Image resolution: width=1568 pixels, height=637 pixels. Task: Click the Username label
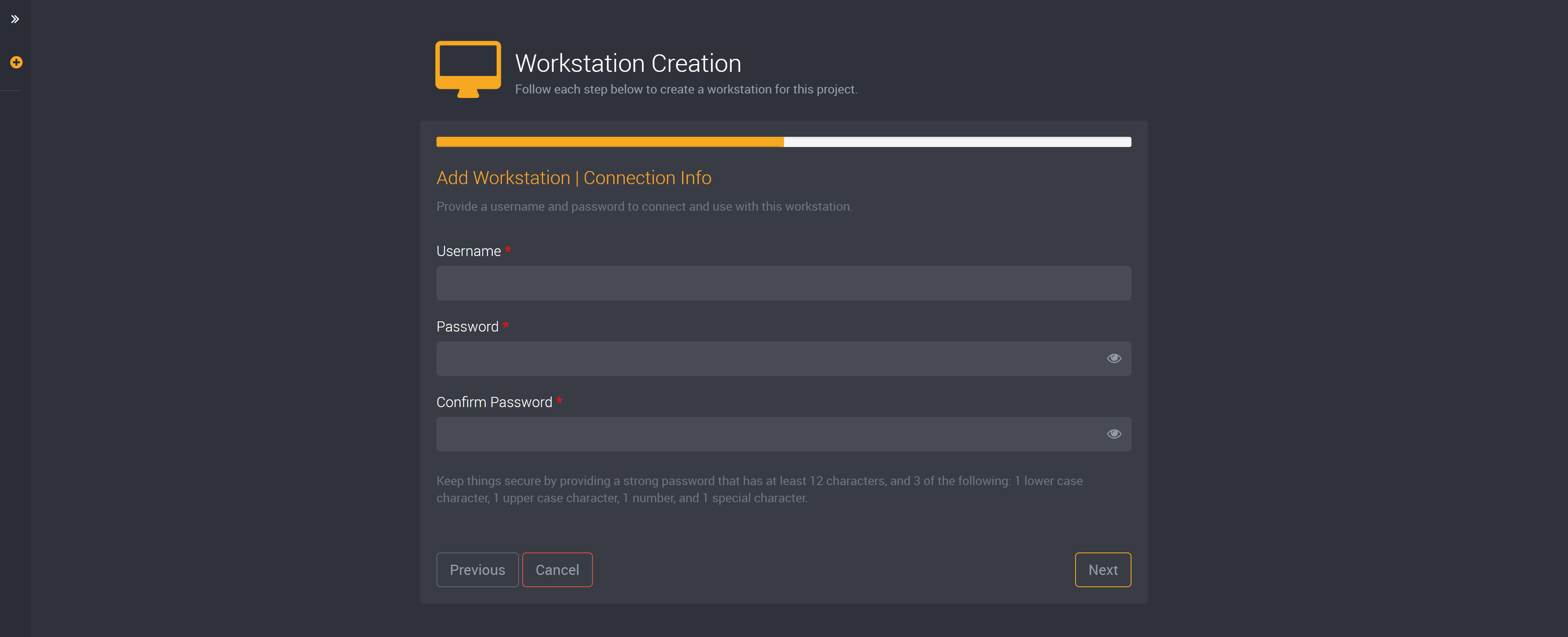468,251
